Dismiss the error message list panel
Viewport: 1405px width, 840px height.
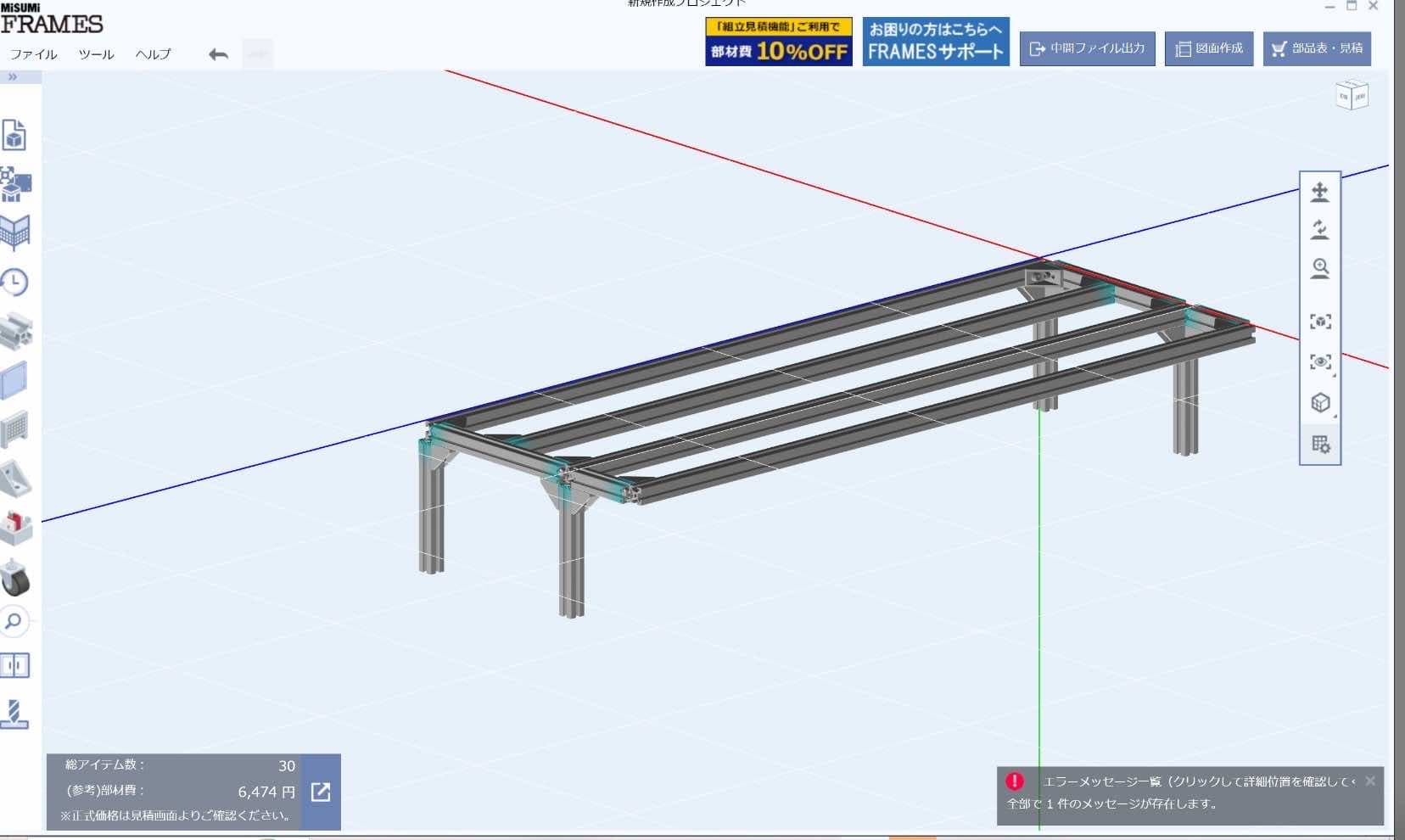(1370, 781)
